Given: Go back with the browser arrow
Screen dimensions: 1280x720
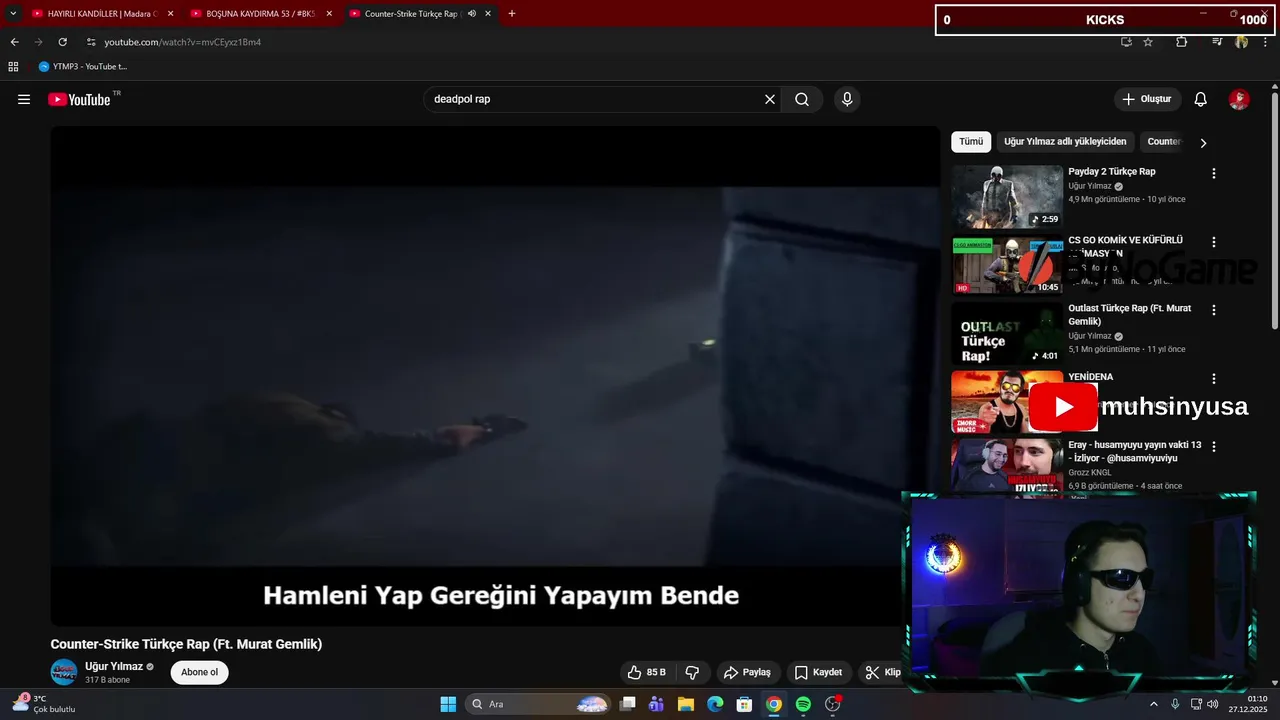Looking at the screenshot, I should click(x=14, y=42).
